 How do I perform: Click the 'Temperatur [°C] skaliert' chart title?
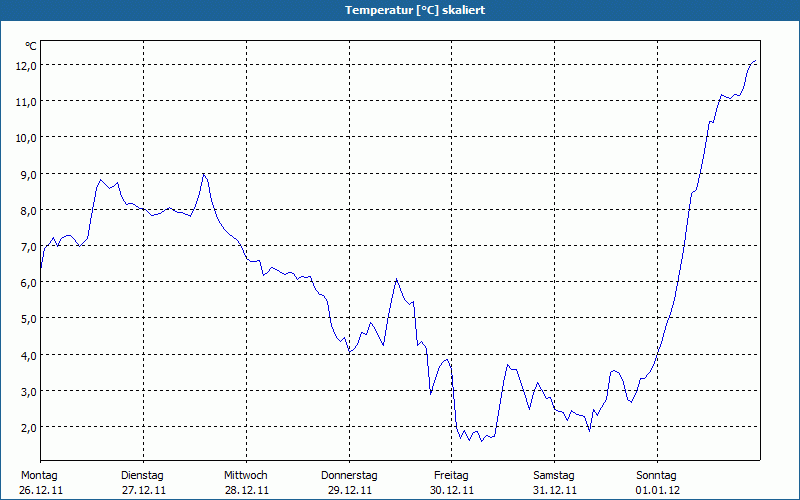tap(415, 10)
